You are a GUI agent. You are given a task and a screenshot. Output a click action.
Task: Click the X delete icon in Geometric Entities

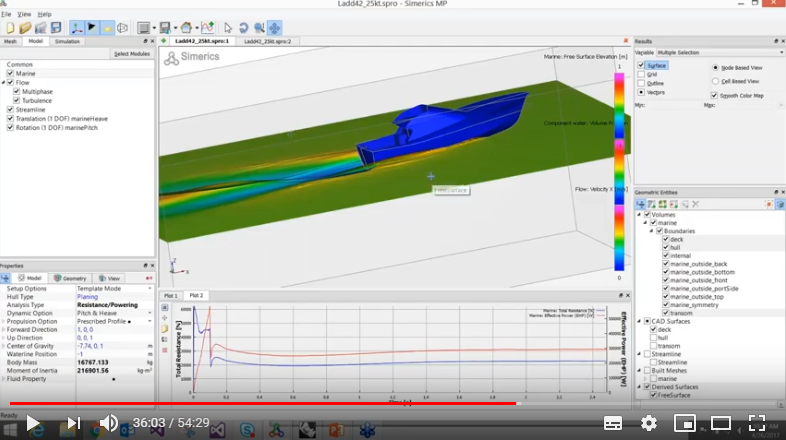695,204
